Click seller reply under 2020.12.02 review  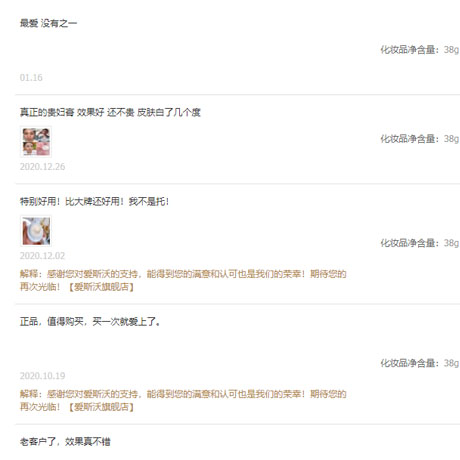pos(183,280)
